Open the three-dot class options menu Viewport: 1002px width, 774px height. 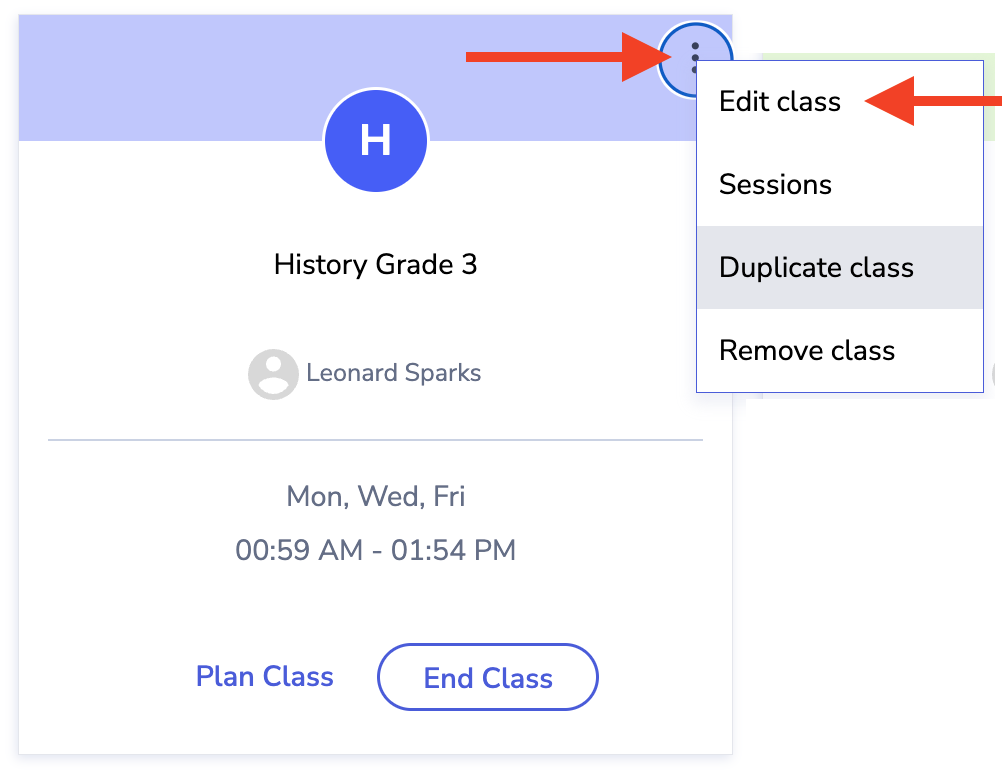(694, 58)
